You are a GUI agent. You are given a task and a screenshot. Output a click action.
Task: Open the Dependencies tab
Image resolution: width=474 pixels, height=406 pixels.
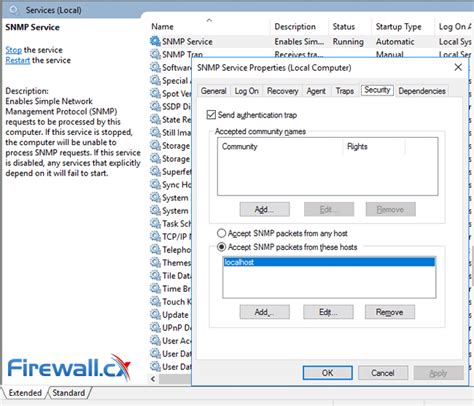coord(422,91)
